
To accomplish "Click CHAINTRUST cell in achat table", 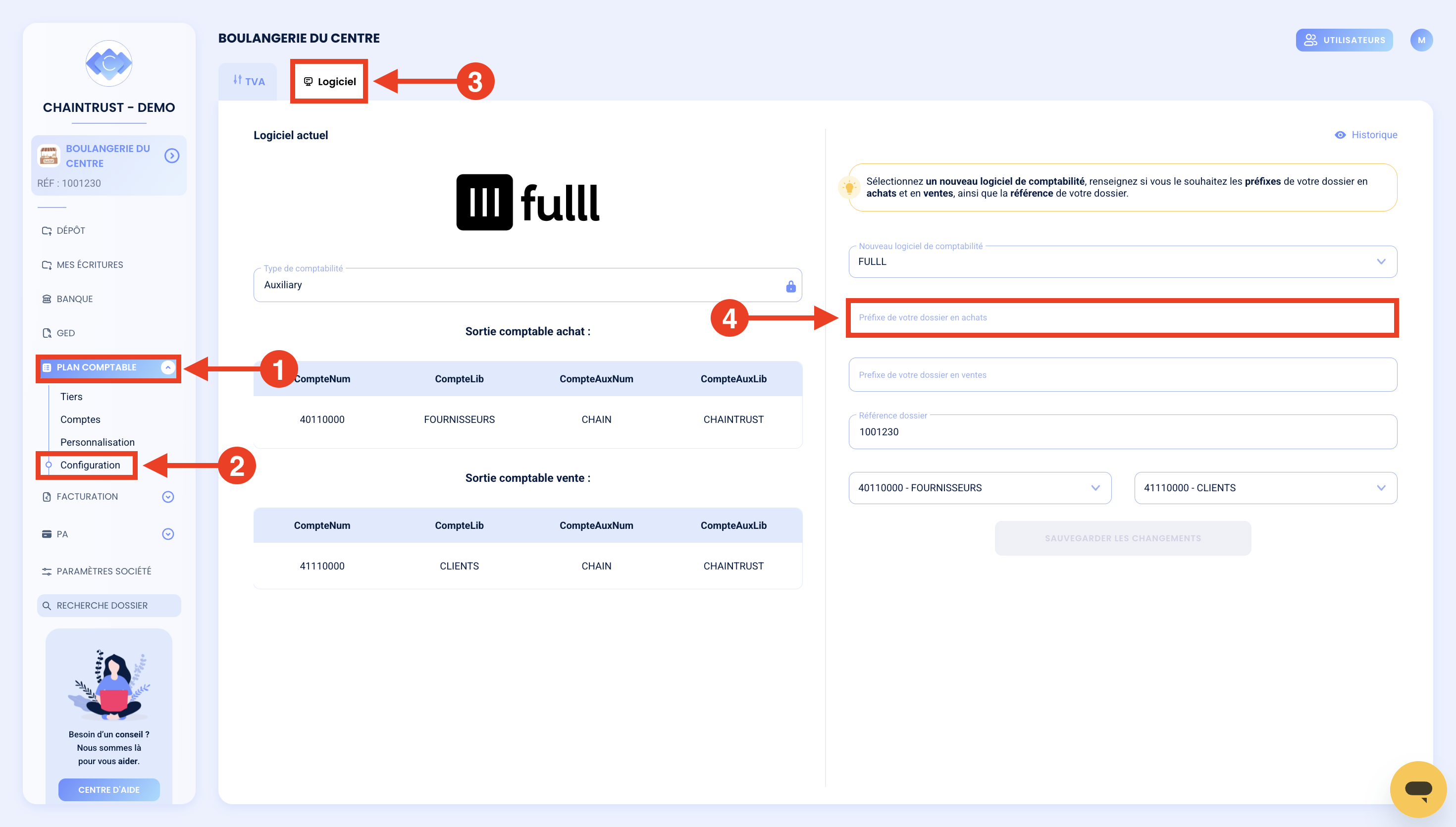I will pyautogui.click(x=733, y=419).
